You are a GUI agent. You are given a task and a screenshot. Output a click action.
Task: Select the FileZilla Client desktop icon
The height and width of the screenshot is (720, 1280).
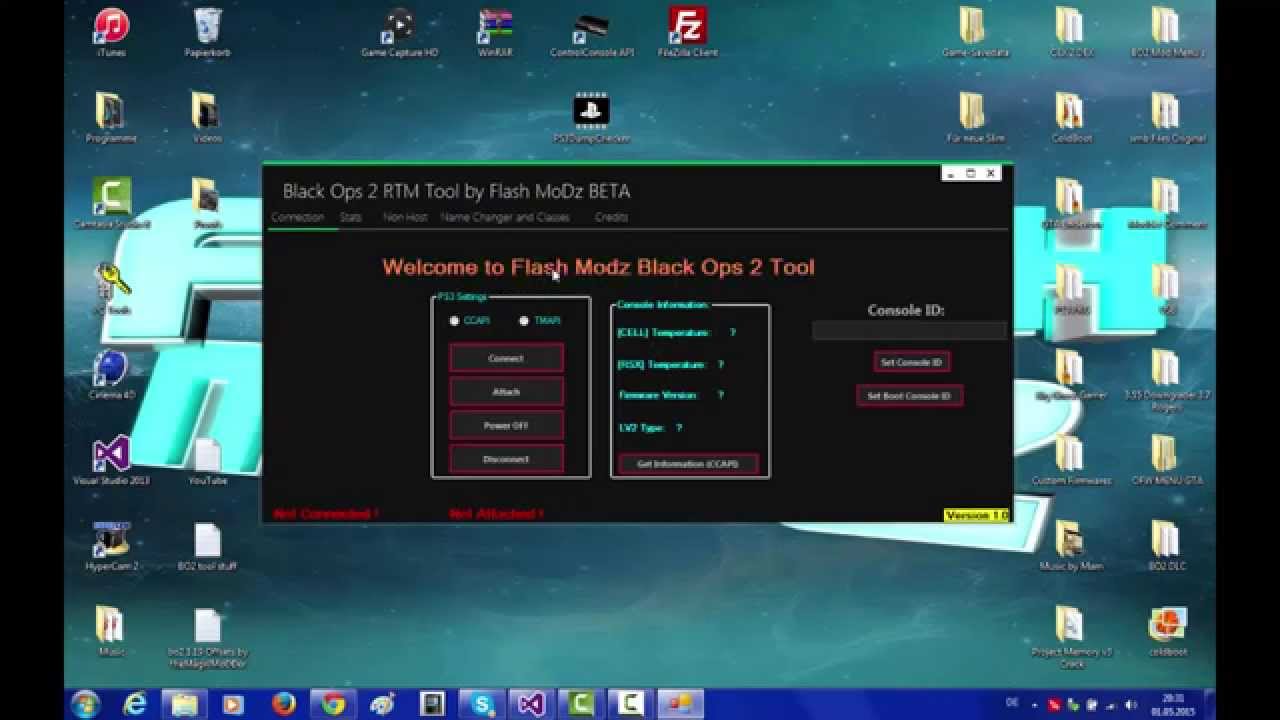coord(688,33)
